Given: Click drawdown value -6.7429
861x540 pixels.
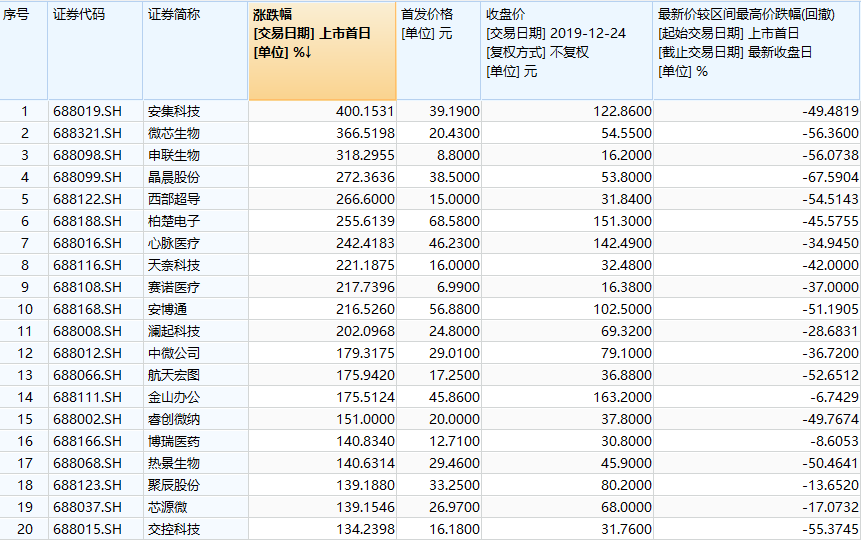Looking at the screenshot, I should click(834, 397).
